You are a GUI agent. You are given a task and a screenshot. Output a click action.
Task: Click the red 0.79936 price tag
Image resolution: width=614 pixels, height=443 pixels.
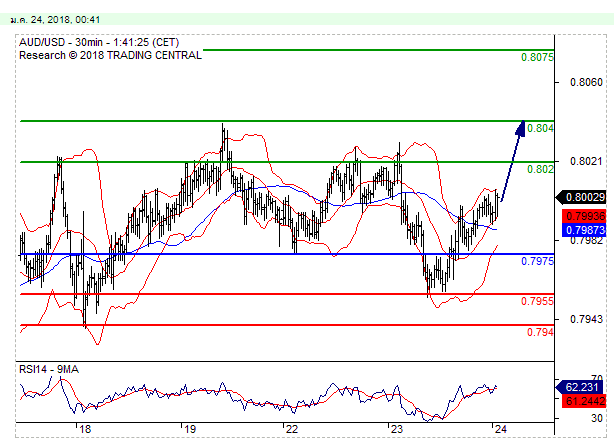click(584, 216)
